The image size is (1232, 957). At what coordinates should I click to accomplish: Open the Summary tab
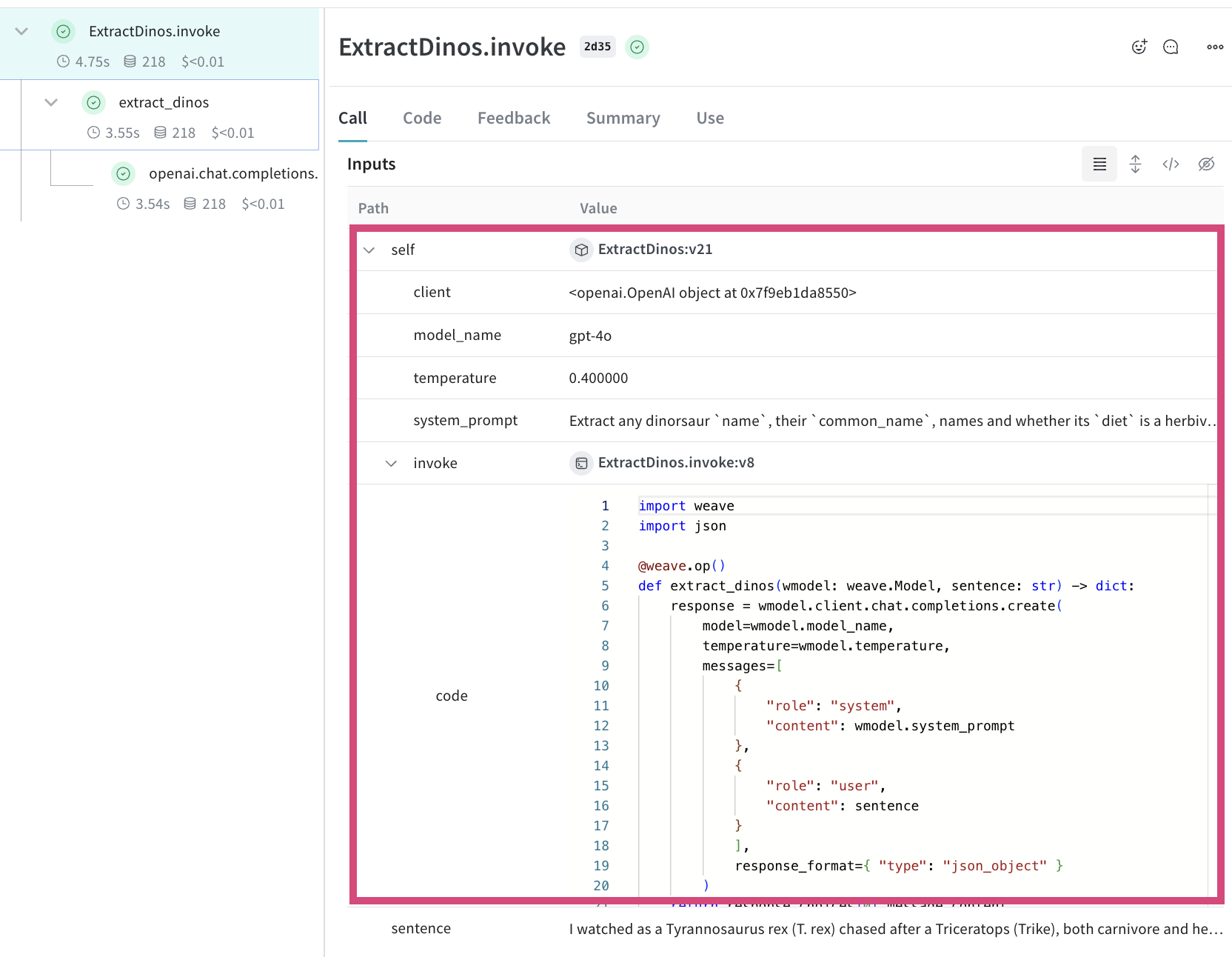(623, 119)
